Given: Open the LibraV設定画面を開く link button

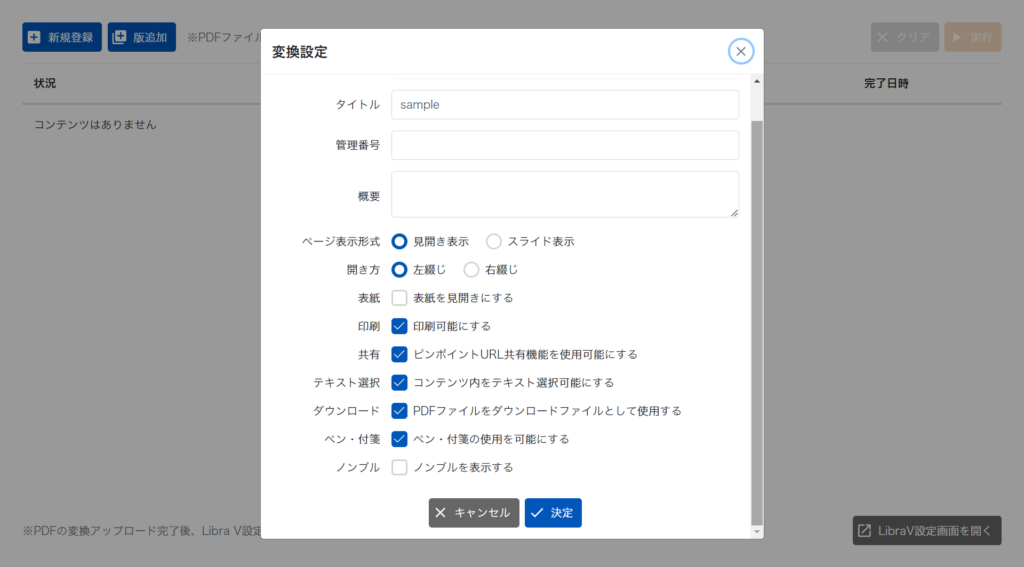Looking at the screenshot, I should [x=926, y=530].
